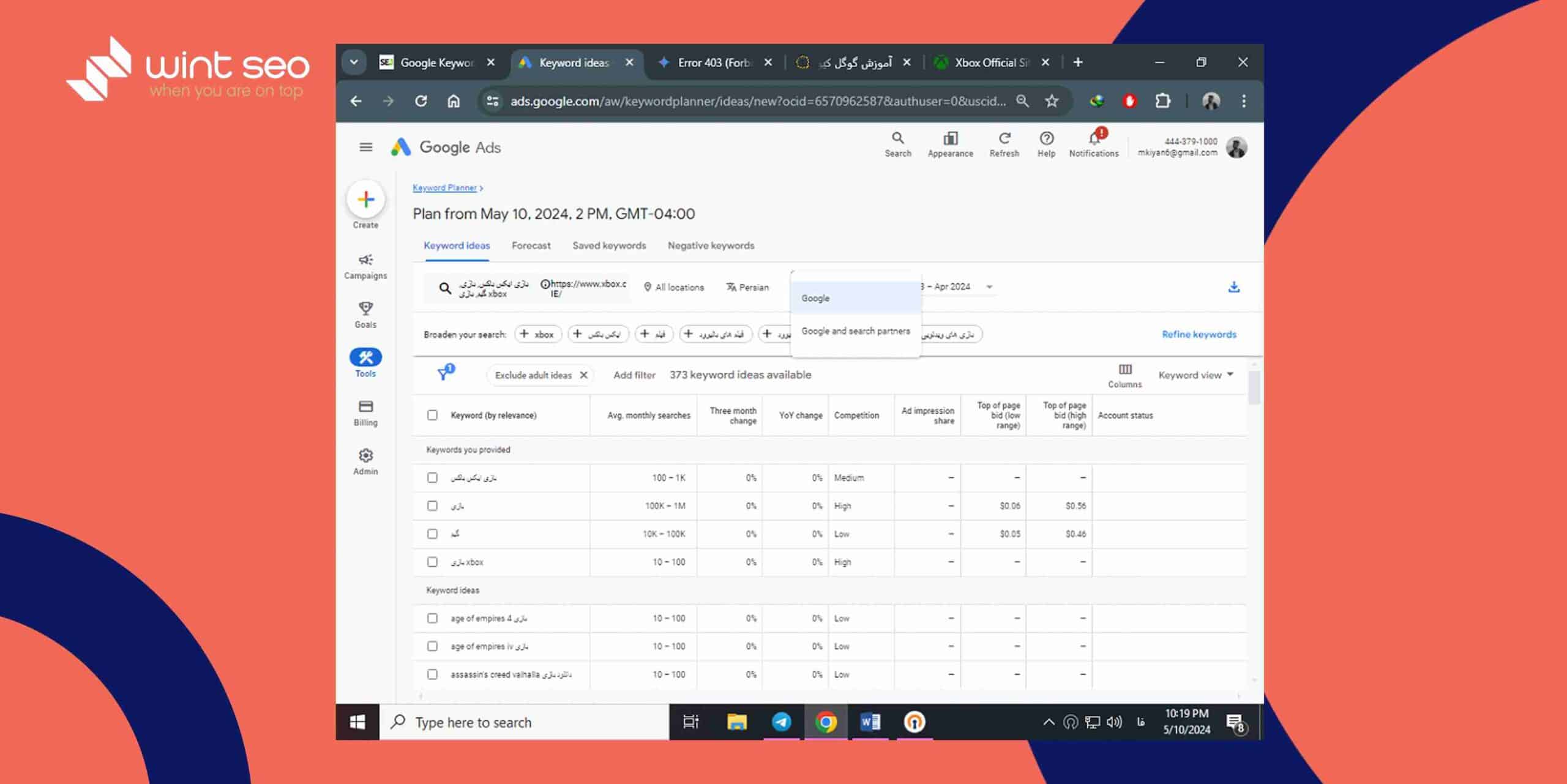Screen dimensions: 1567x784
Task: Switch to the Negative keywords tab
Action: click(x=711, y=245)
